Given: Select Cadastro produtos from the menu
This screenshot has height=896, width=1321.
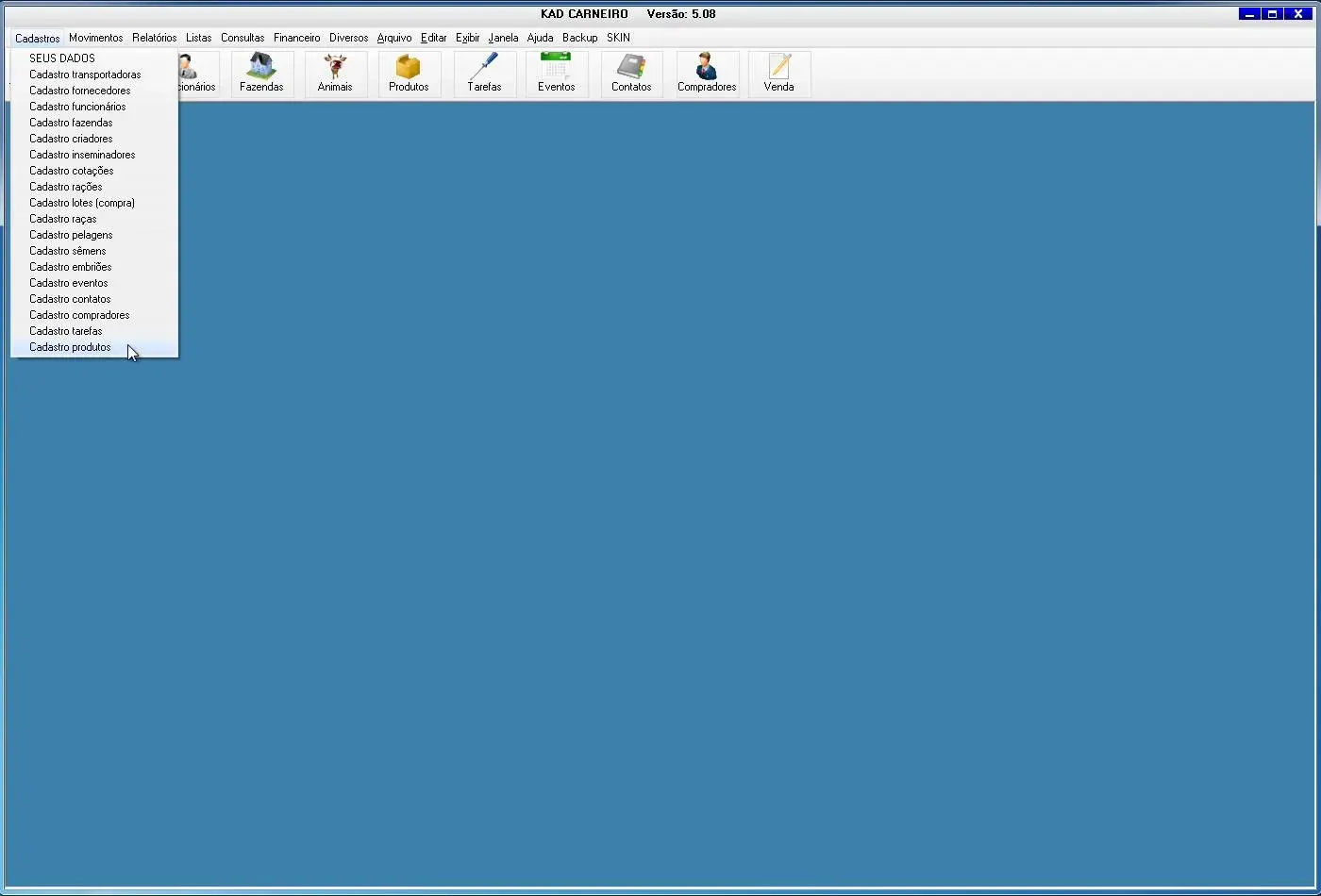Looking at the screenshot, I should [70, 347].
